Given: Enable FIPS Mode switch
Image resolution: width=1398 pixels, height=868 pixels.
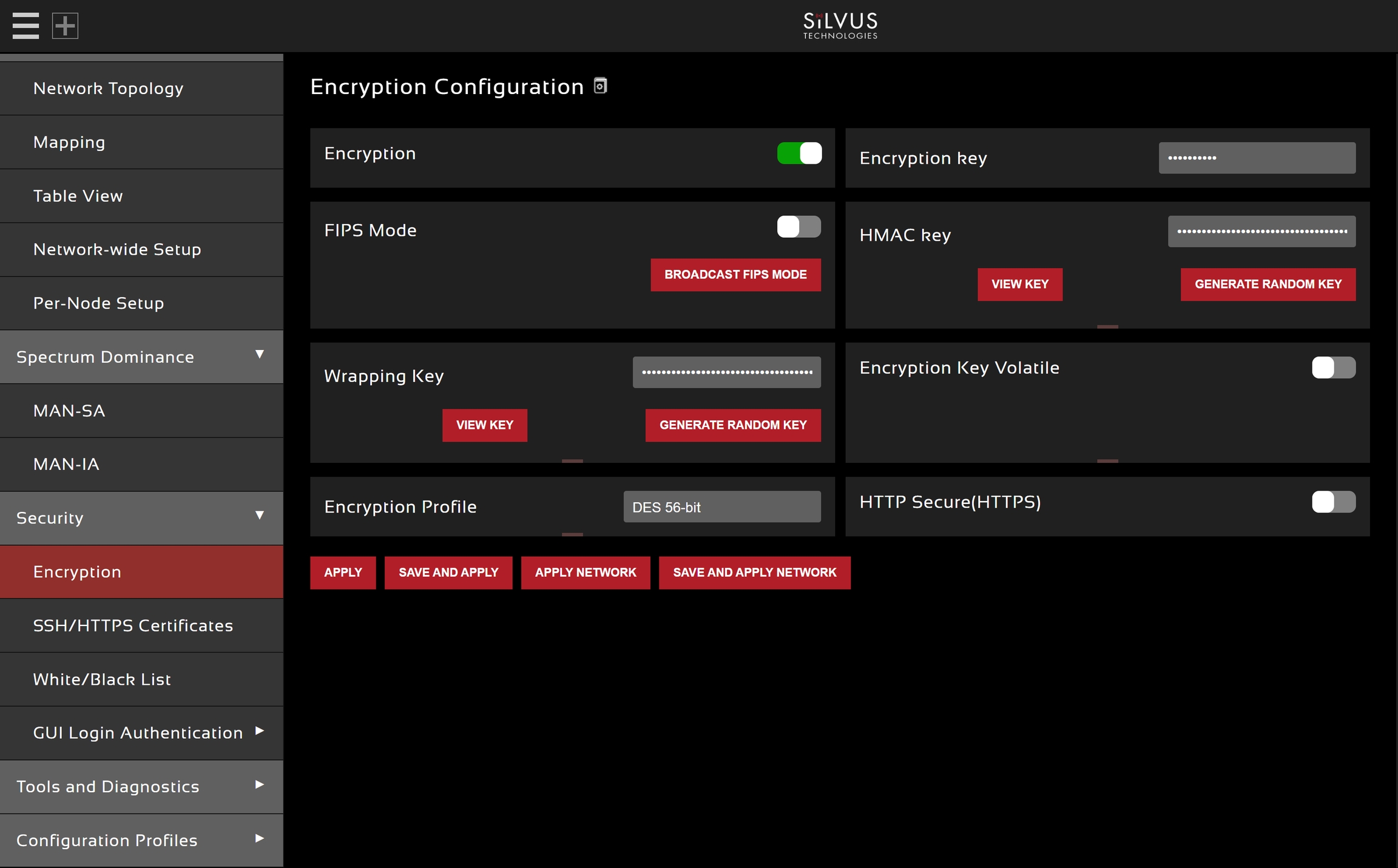Looking at the screenshot, I should (799, 227).
